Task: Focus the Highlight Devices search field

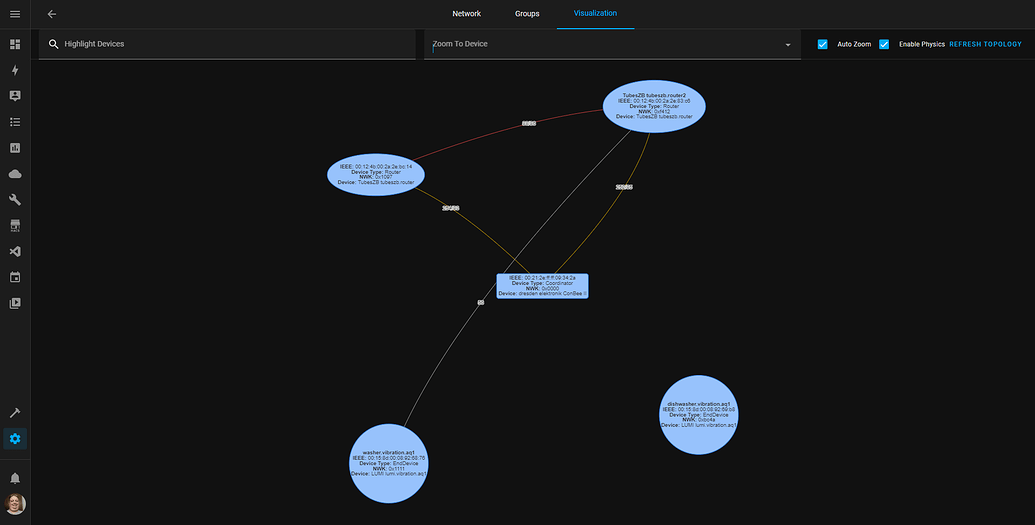Action: [227, 44]
